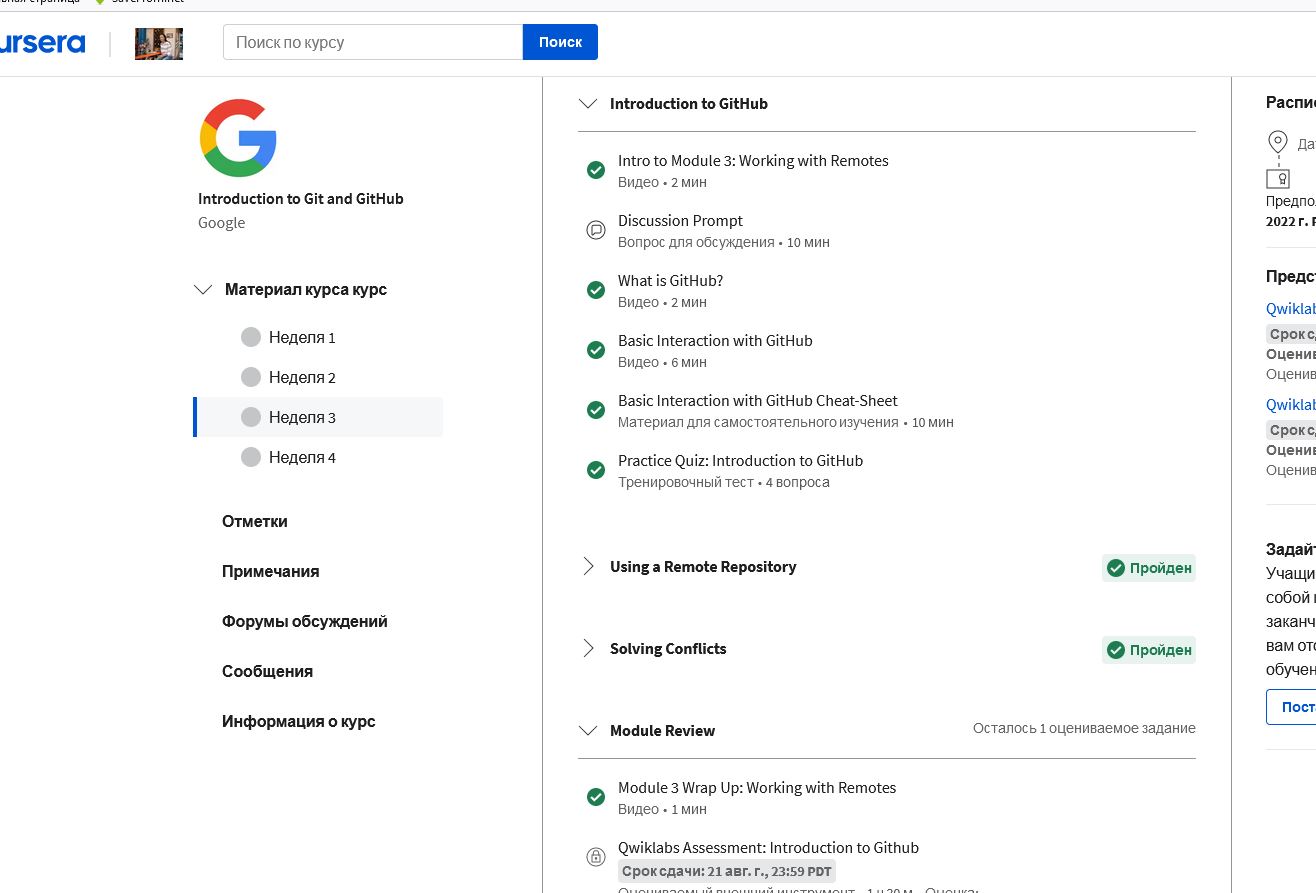Open Practice Quiz: Introduction to GitHub

[740, 460]
